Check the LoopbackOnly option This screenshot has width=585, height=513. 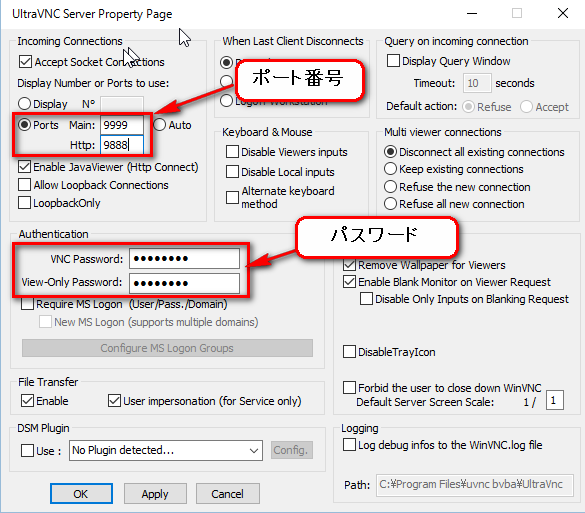coord(24,203)
